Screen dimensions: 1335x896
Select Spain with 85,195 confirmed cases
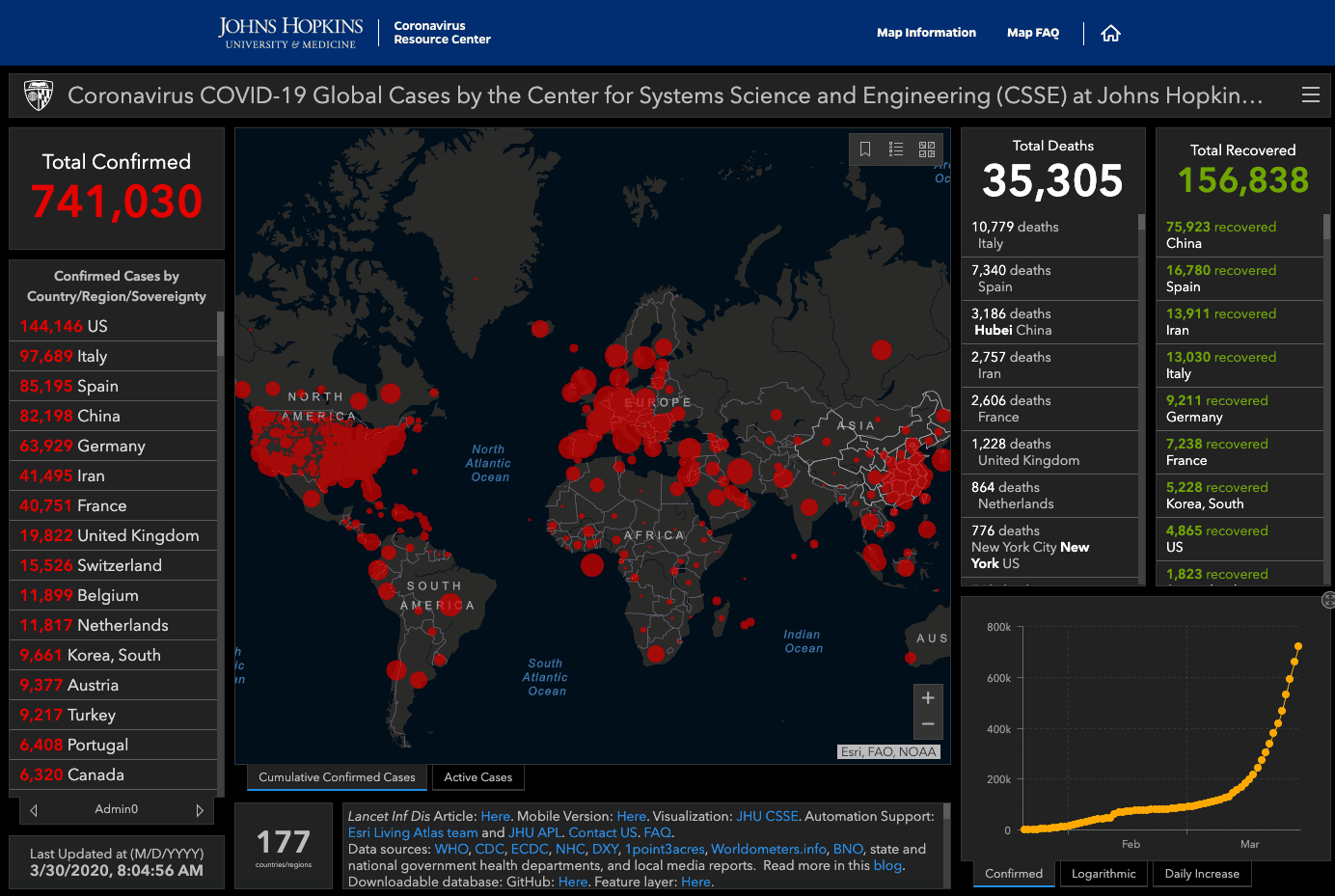click(113, 386)
